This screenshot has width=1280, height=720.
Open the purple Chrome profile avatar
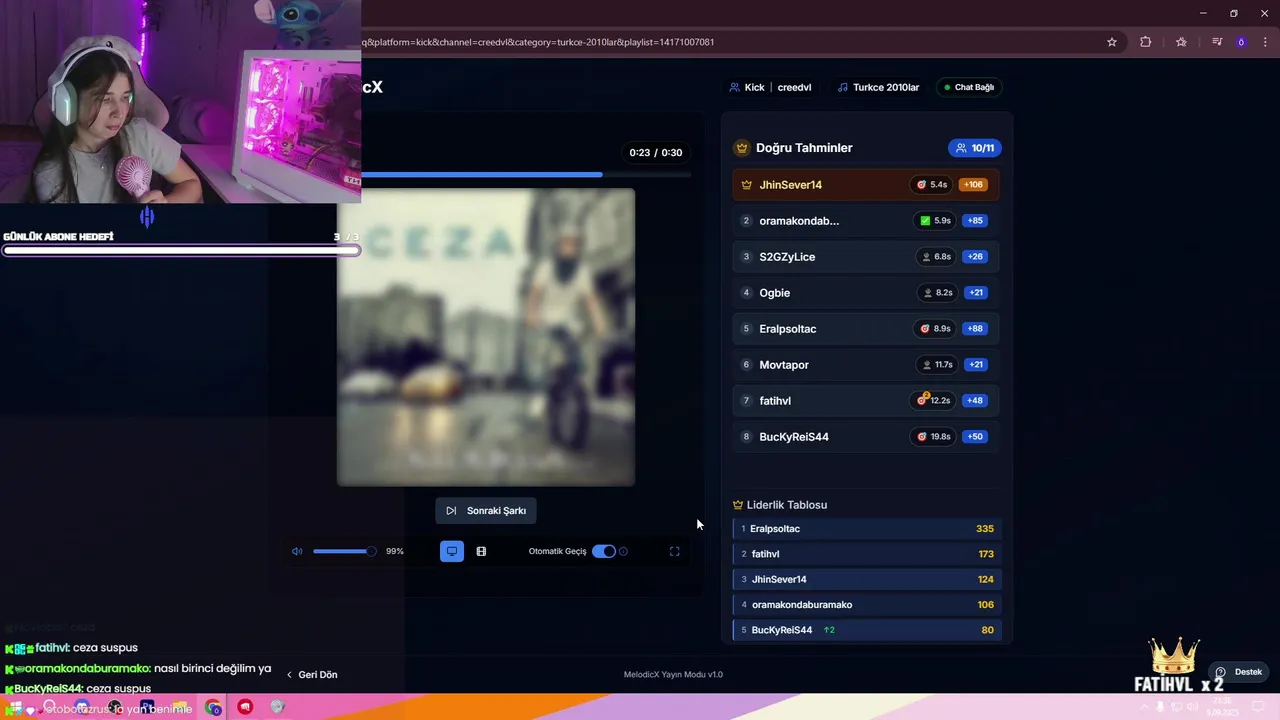click(1241, 42)
